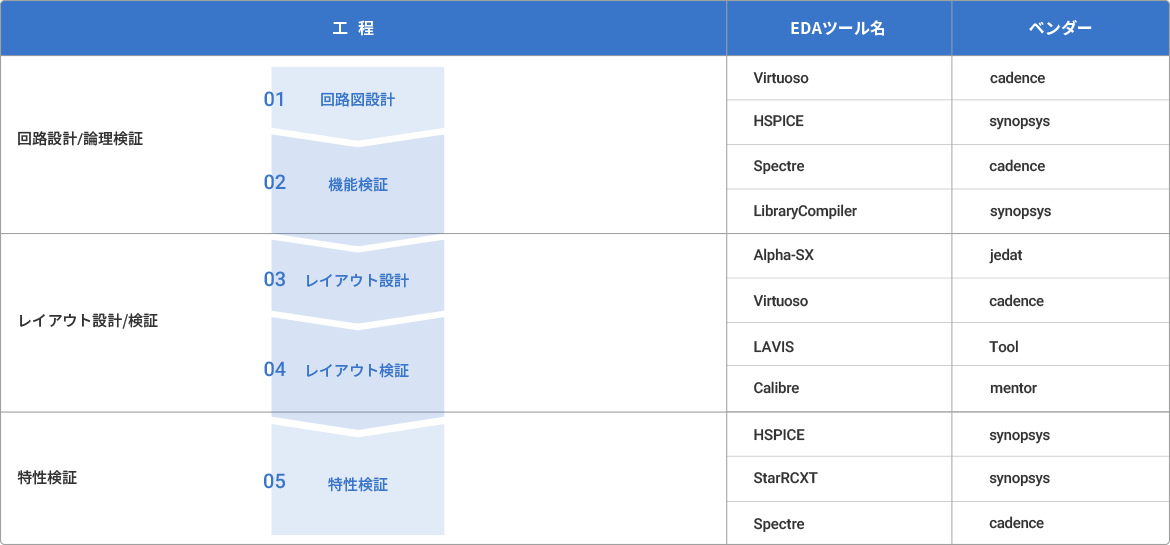Click cadence vendor beside Alpha-SX's next row Virtuoso
Screen dimensions: 1170x545
tap(1060, 301)
